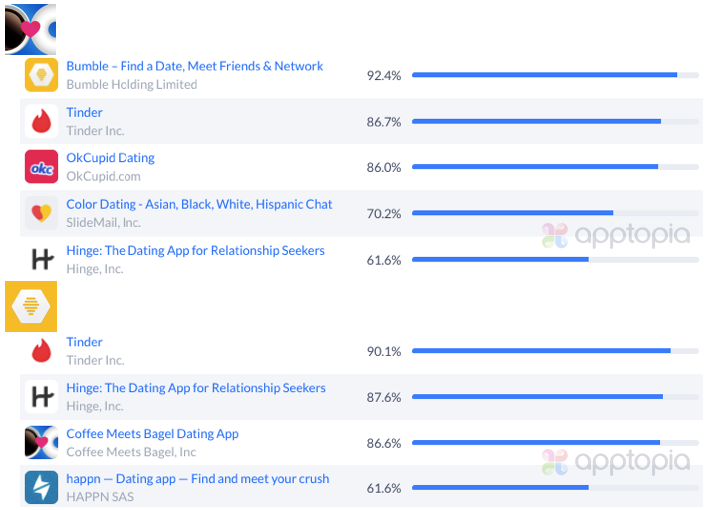Image resolution: width=706 pixels, height=510 pixels.
Task: Click the 92.4% Bumble progress bar
Action: tap(555, 75)
